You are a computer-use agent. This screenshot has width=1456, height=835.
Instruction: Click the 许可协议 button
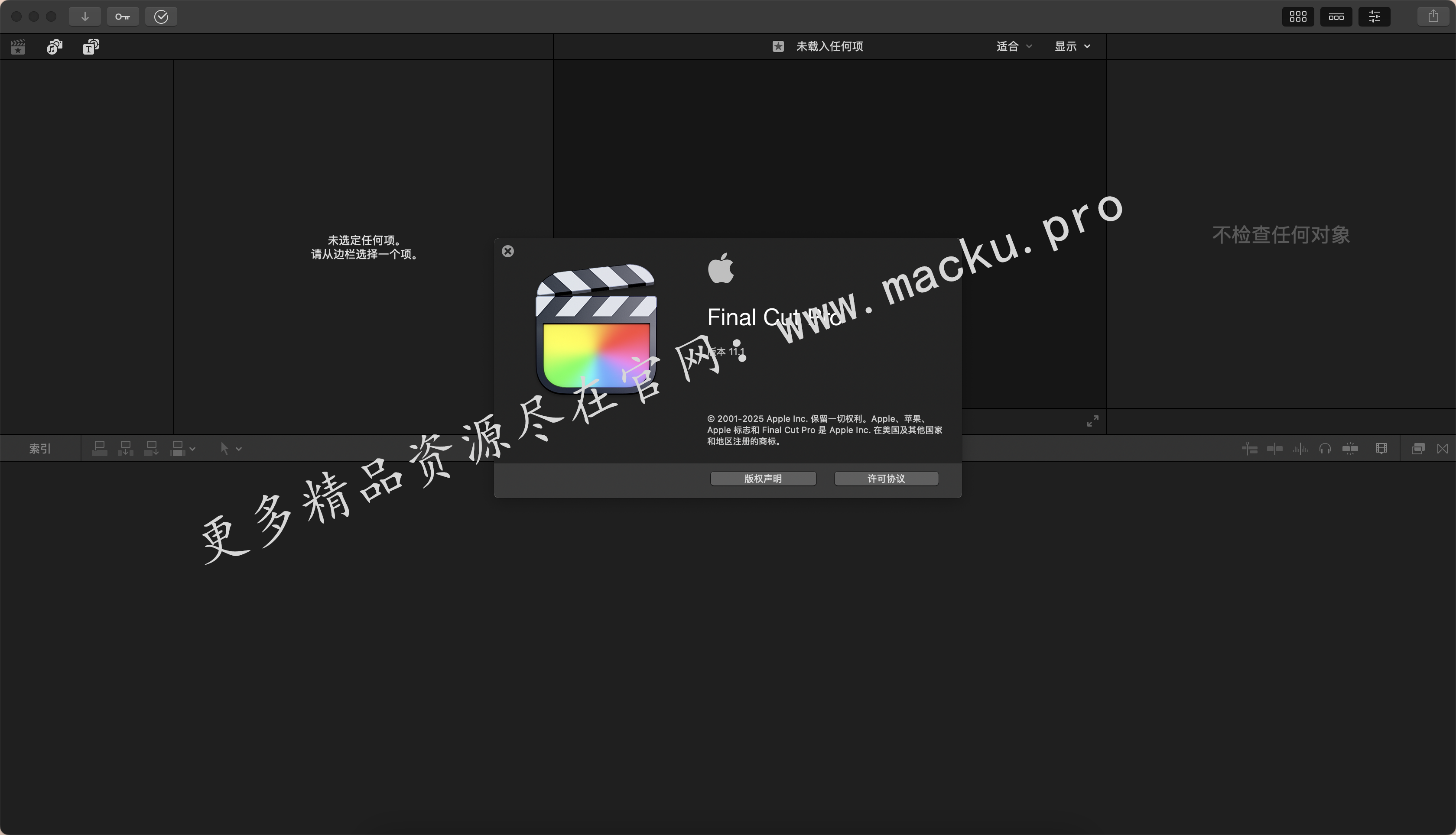(x=886, y=478)
